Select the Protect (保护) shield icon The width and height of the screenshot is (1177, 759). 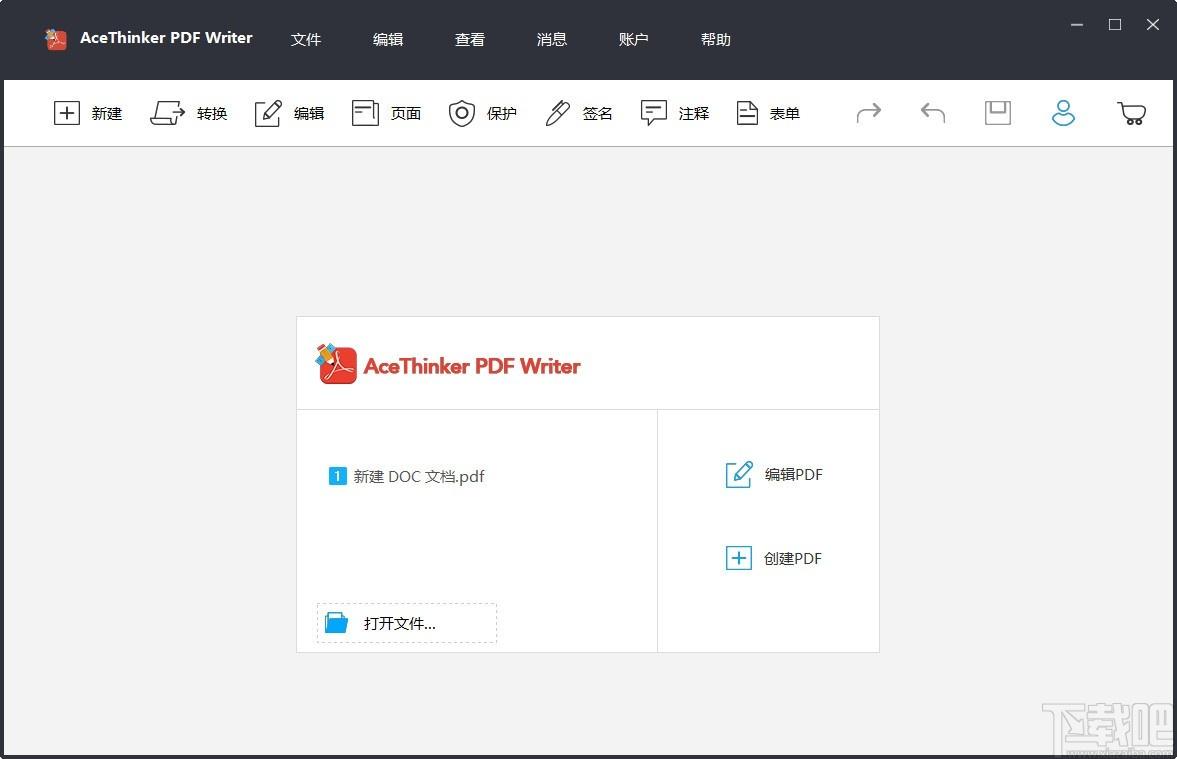461,113
